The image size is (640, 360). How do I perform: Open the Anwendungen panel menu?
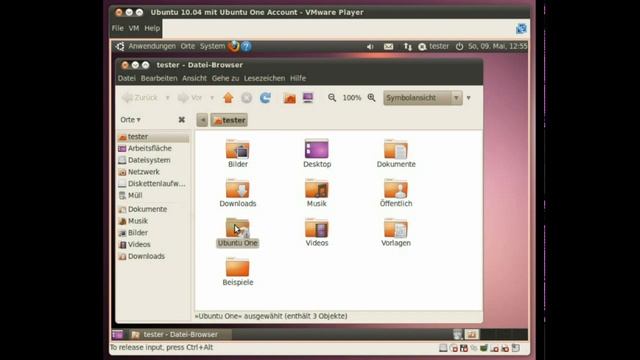pyautogui.click(x=152, y=46)
